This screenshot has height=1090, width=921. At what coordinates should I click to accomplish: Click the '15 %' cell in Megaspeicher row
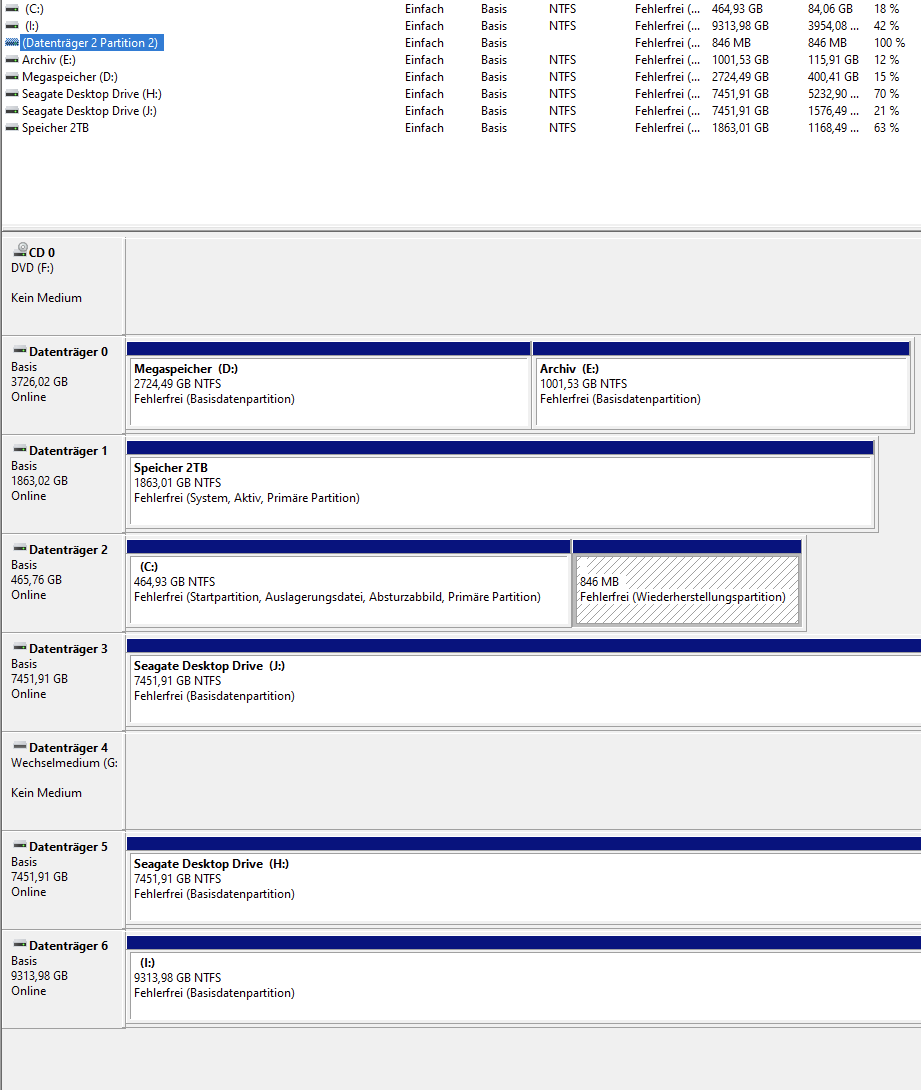(886, 77)
